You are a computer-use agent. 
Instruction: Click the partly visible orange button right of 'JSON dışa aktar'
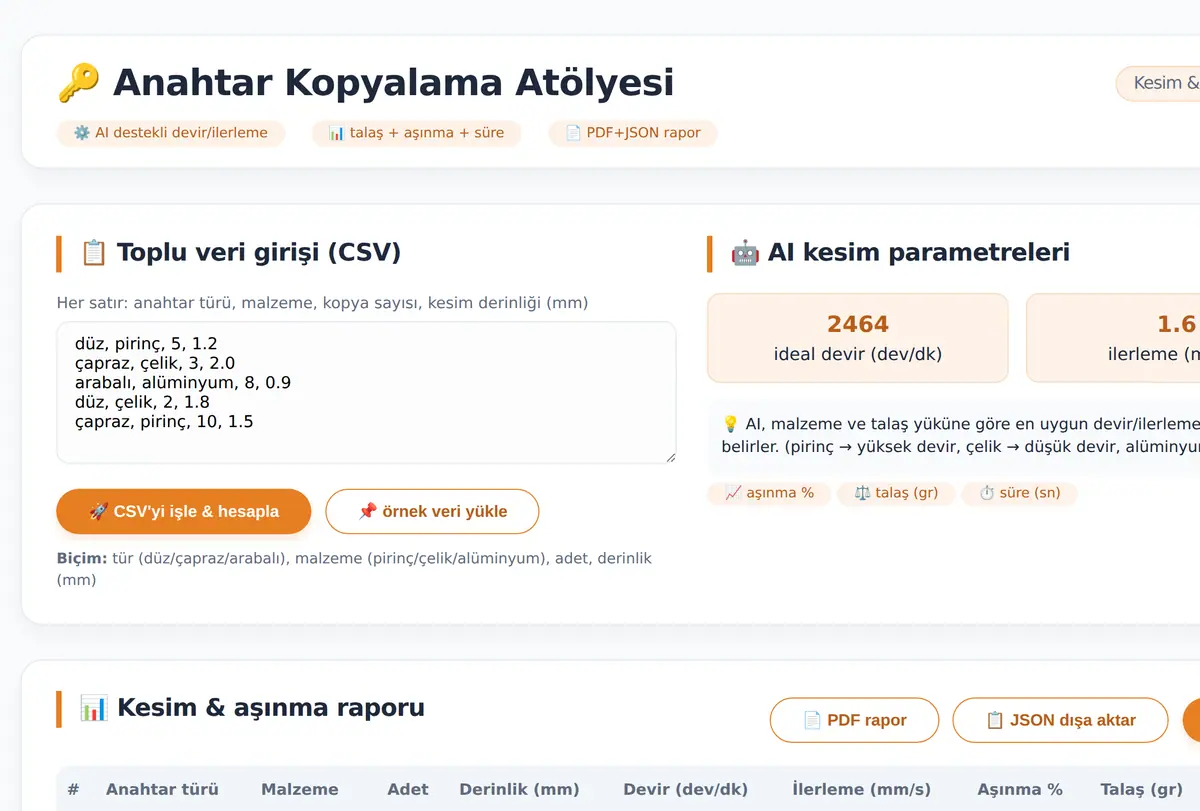(x=1191, y=720)
